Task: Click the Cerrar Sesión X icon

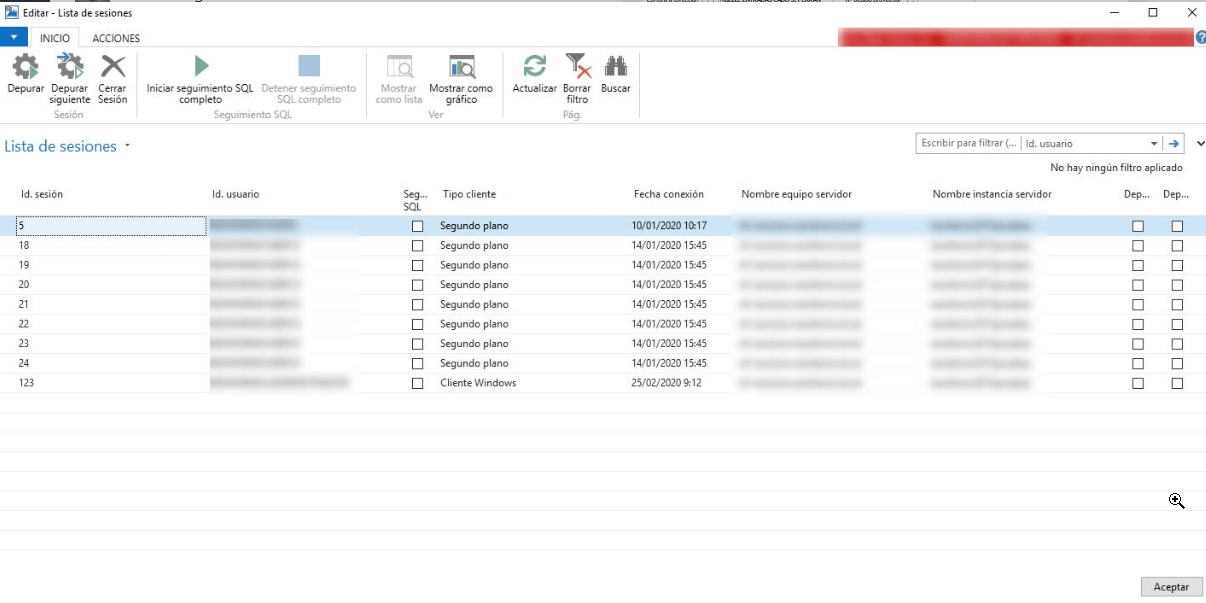Action: 113,68
